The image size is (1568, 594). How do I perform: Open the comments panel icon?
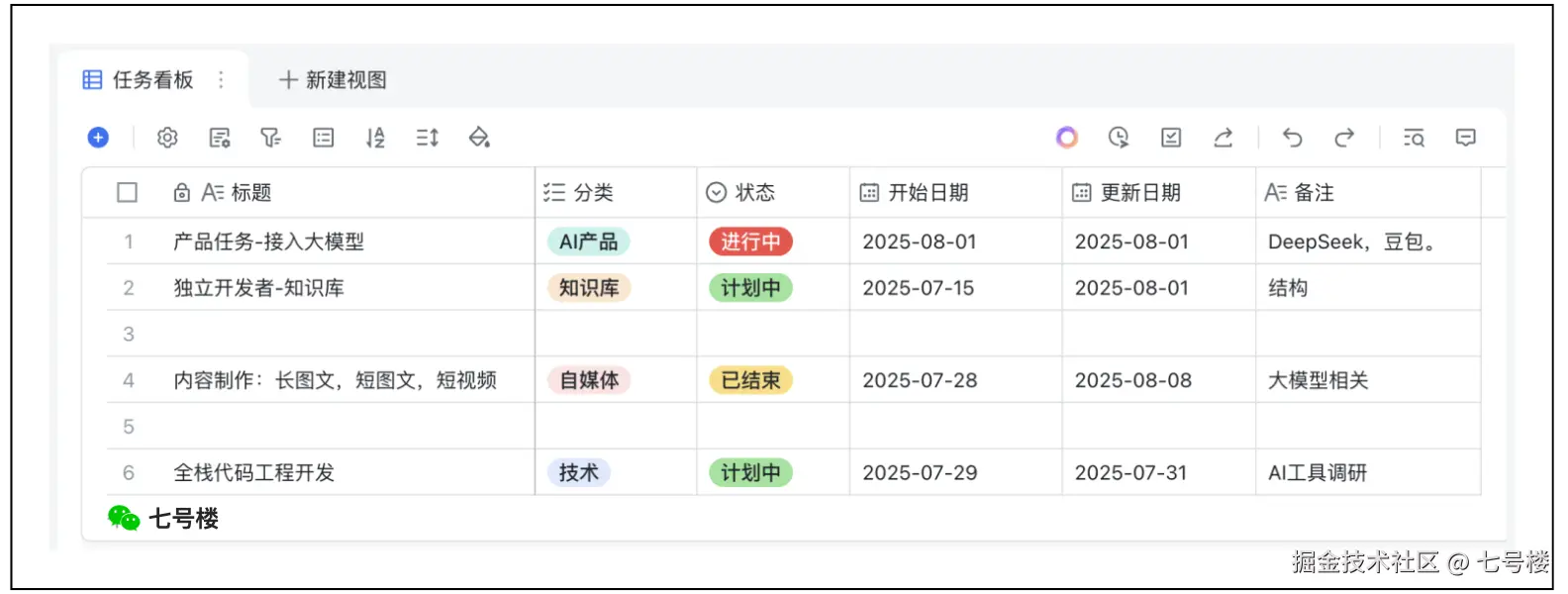(x=1466, y=138)
